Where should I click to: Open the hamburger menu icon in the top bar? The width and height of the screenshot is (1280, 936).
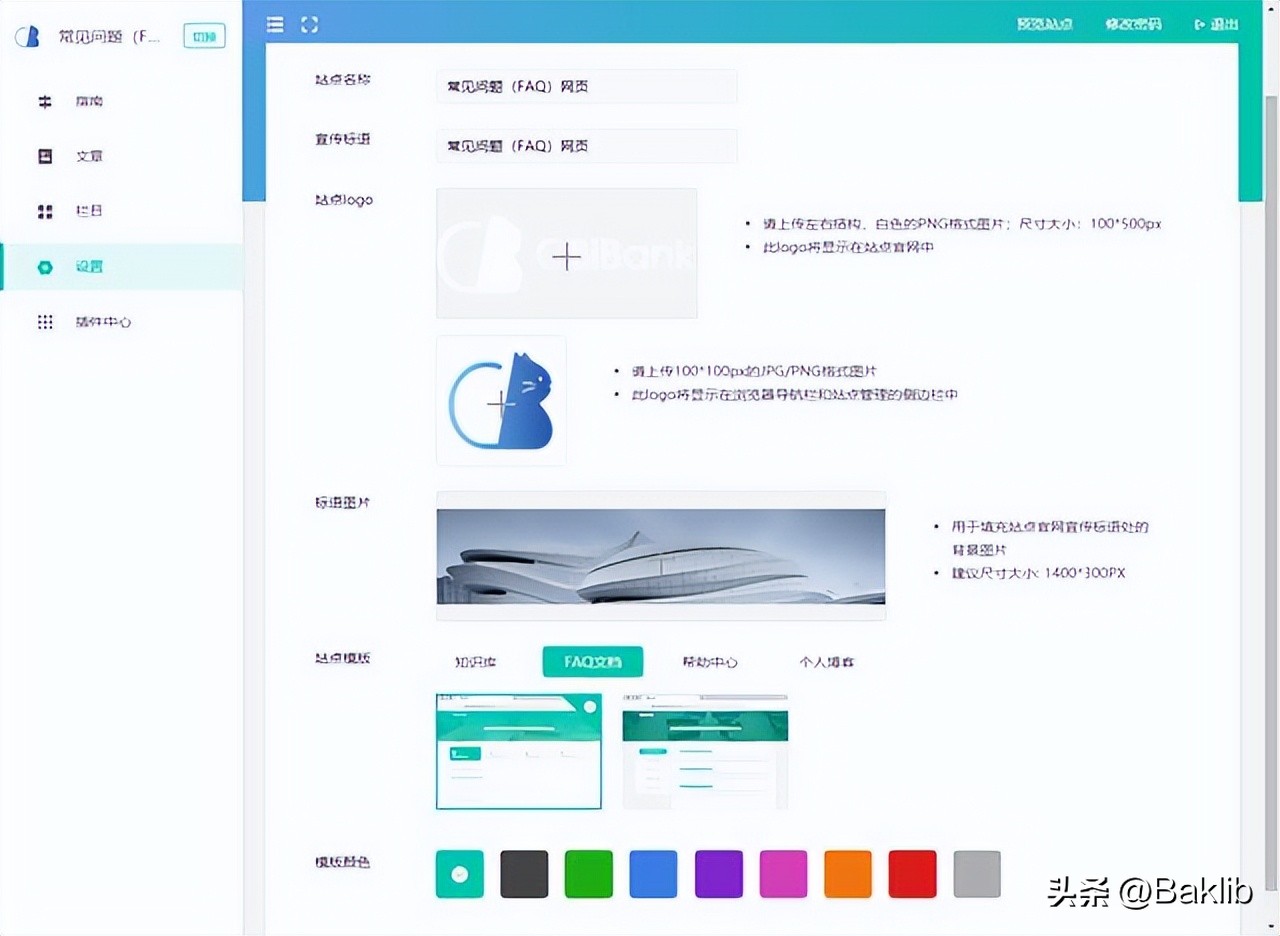pyautogui.click(x=275, y=24)
